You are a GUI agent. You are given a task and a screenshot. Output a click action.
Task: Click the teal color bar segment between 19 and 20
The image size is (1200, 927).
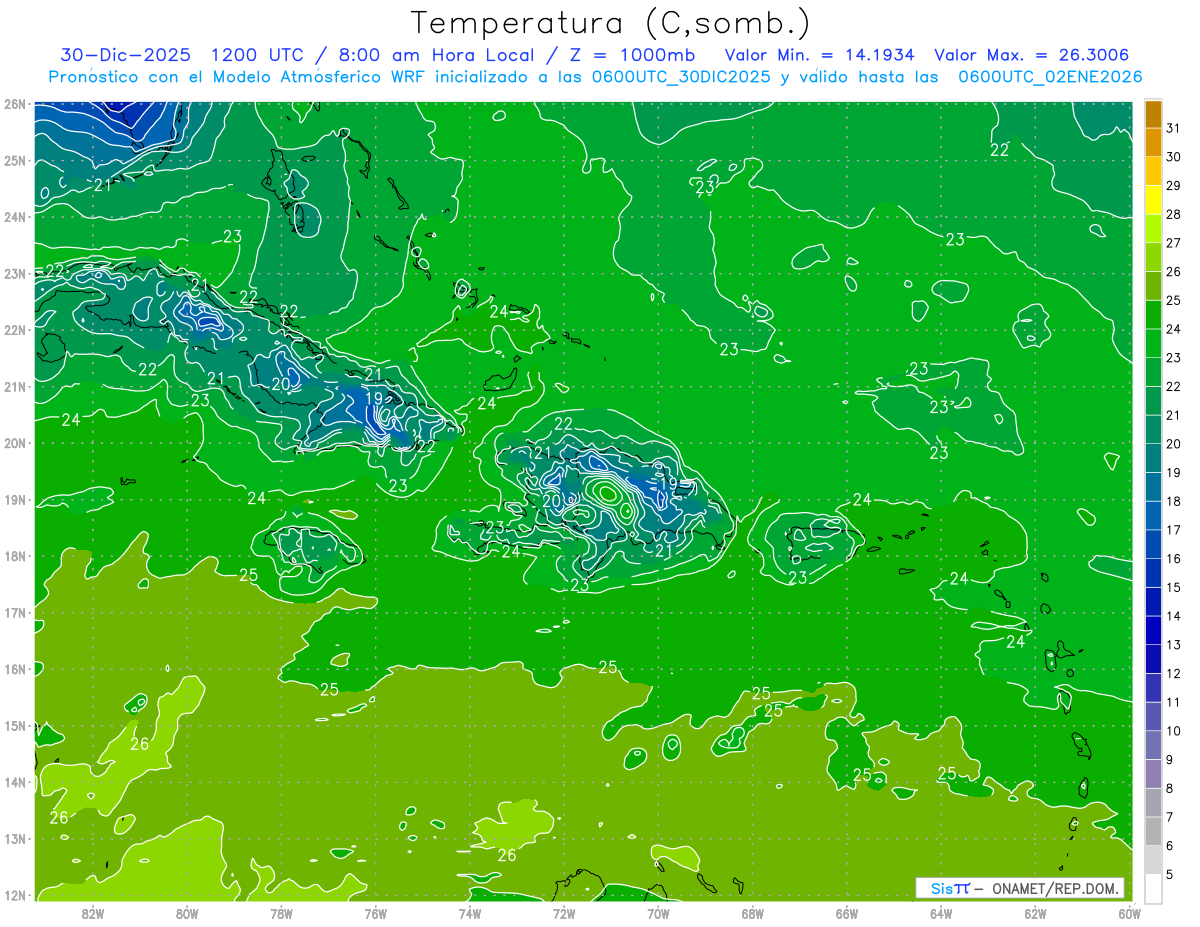pyautogui.click(x=1153, y=458)
